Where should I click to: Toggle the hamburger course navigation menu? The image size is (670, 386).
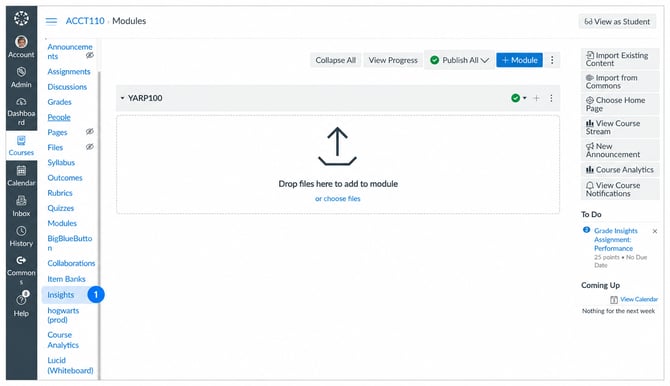click(51, 21)
